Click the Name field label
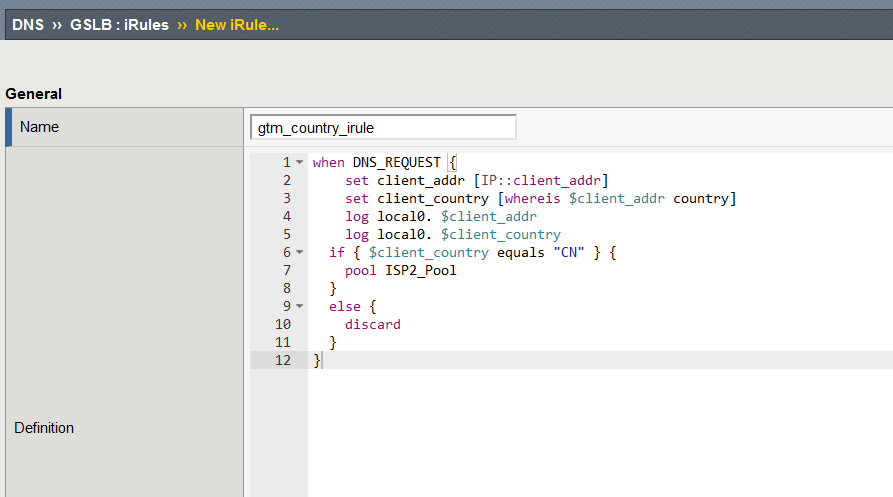Screen dimensions: 893x497 39,127
